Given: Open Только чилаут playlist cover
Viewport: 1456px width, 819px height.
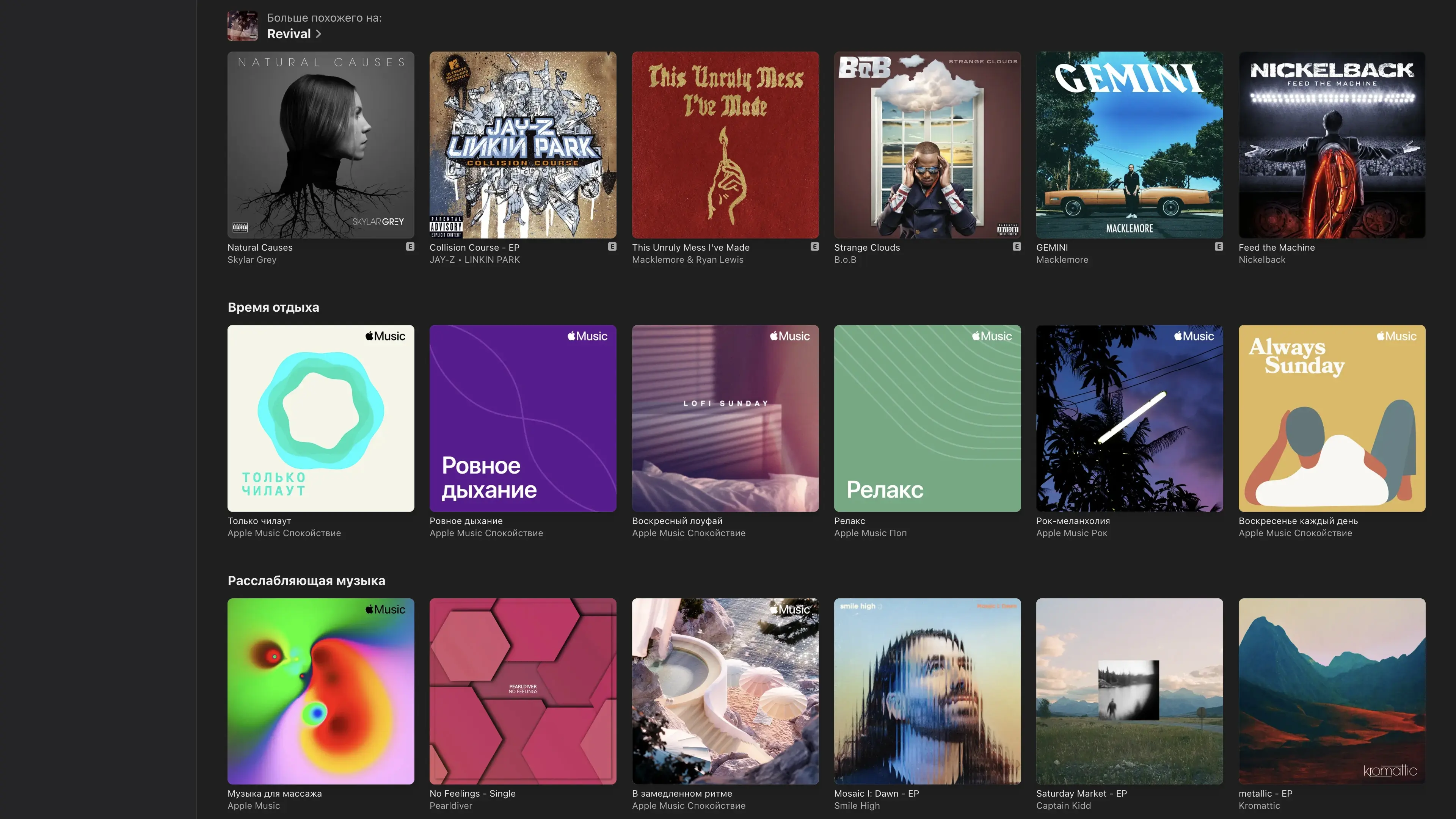Looking at the screenshot, I should coord(320,418).
